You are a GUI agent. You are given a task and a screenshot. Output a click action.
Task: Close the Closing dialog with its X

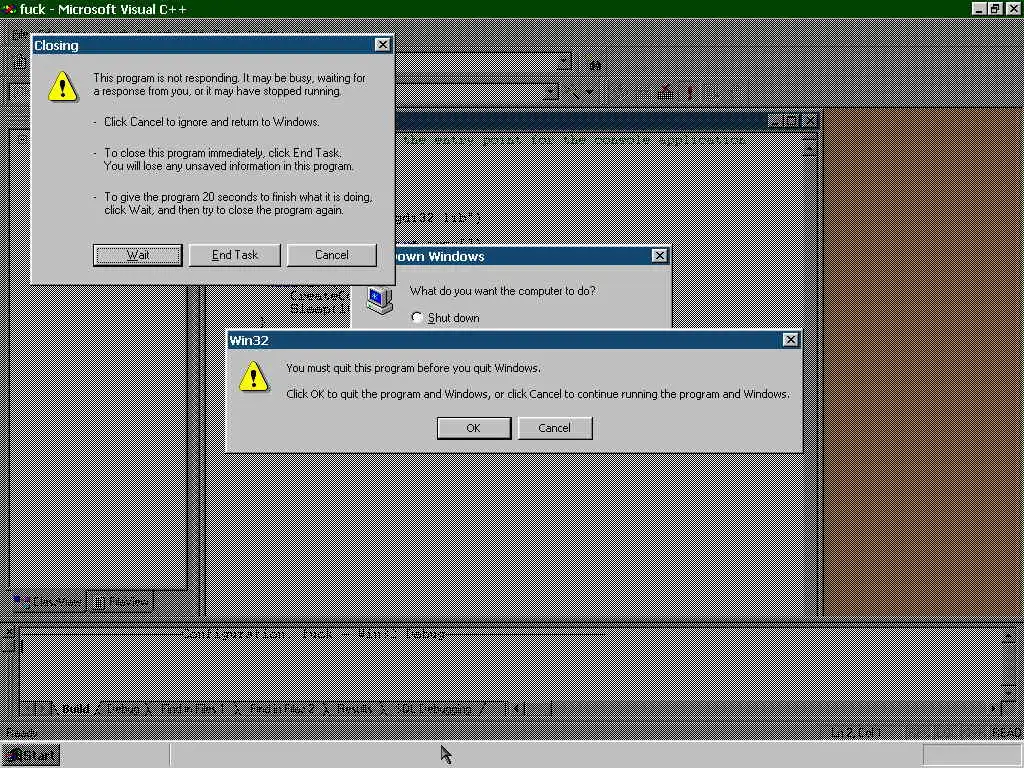(383, 44)
